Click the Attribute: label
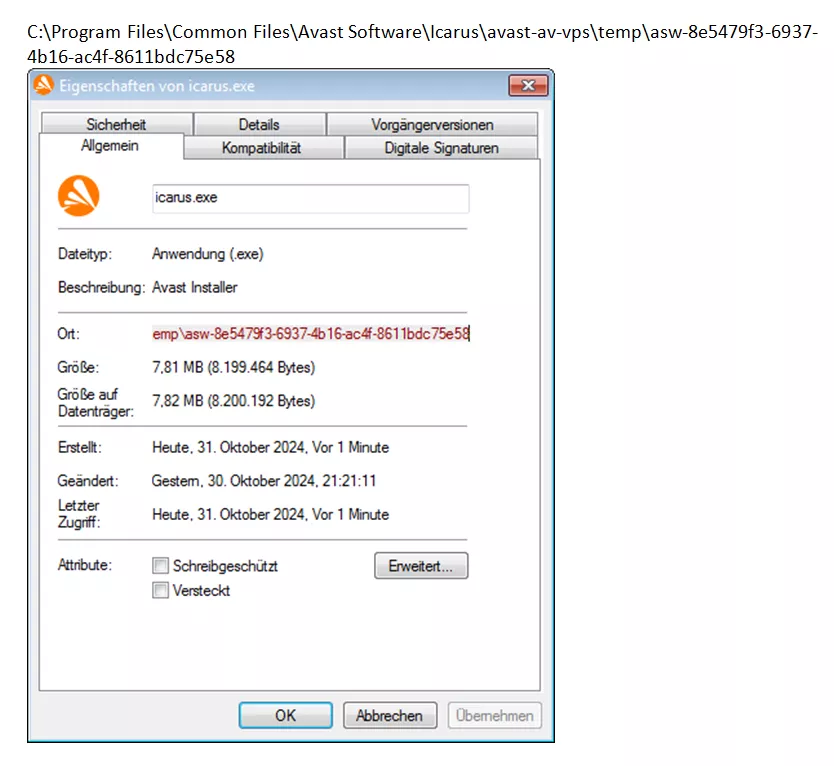Screen dimensions: 834x766 point(85,565)
